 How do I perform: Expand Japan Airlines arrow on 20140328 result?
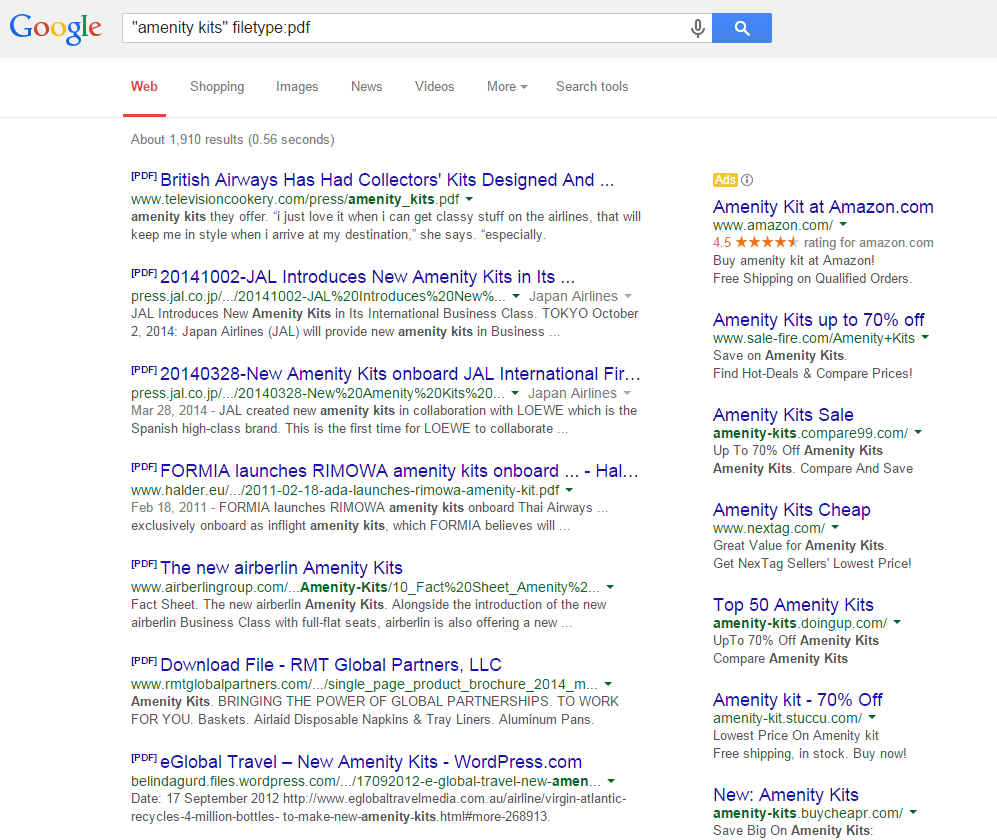click(x=627, y=393)
